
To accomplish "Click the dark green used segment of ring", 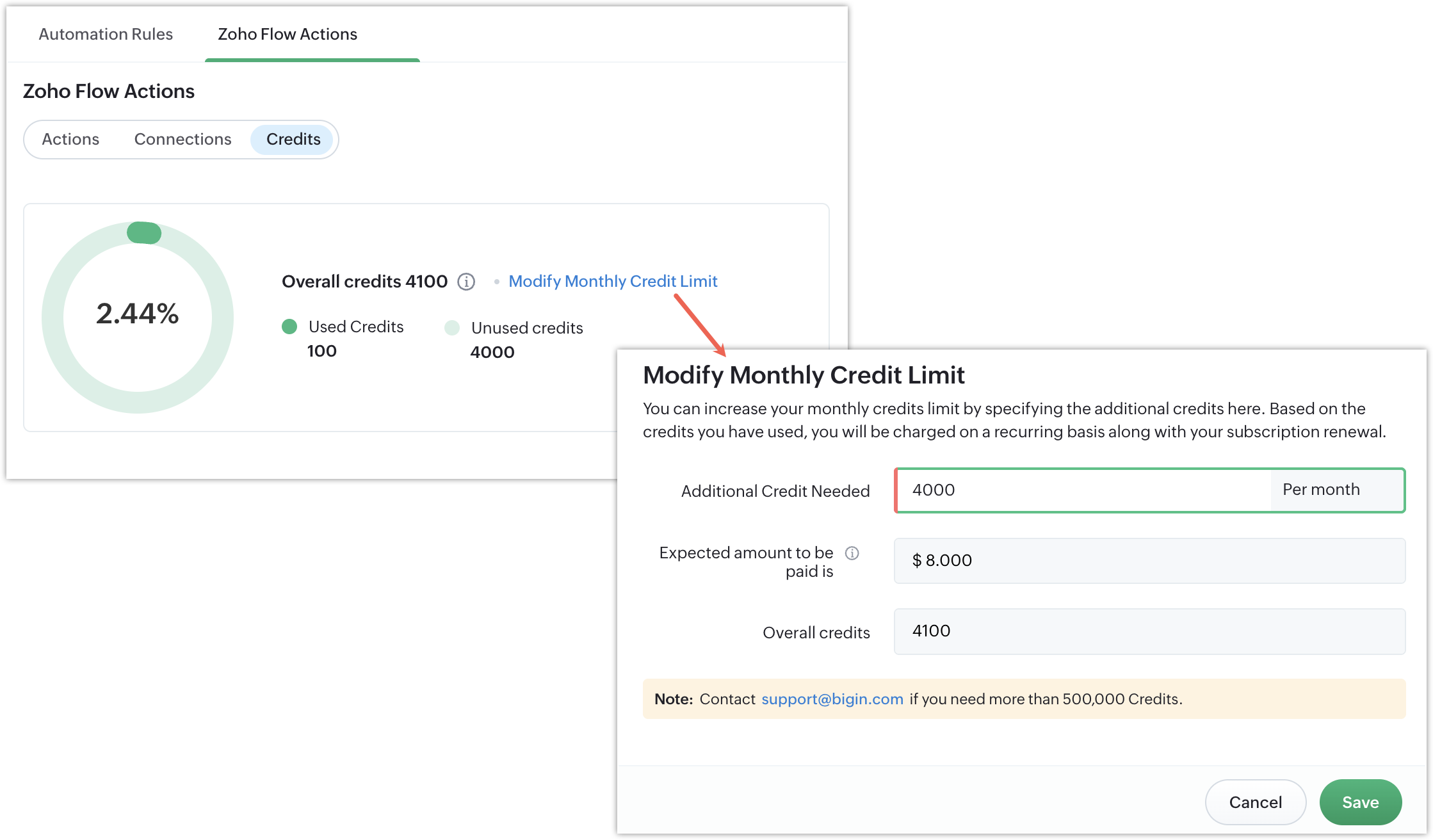I will pos(144,232).
